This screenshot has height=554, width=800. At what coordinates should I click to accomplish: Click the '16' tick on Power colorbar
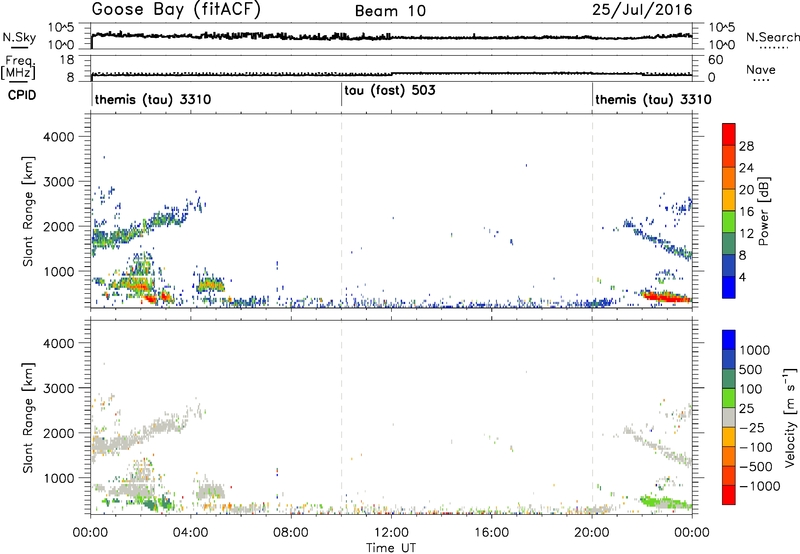[x=746, y=212]
